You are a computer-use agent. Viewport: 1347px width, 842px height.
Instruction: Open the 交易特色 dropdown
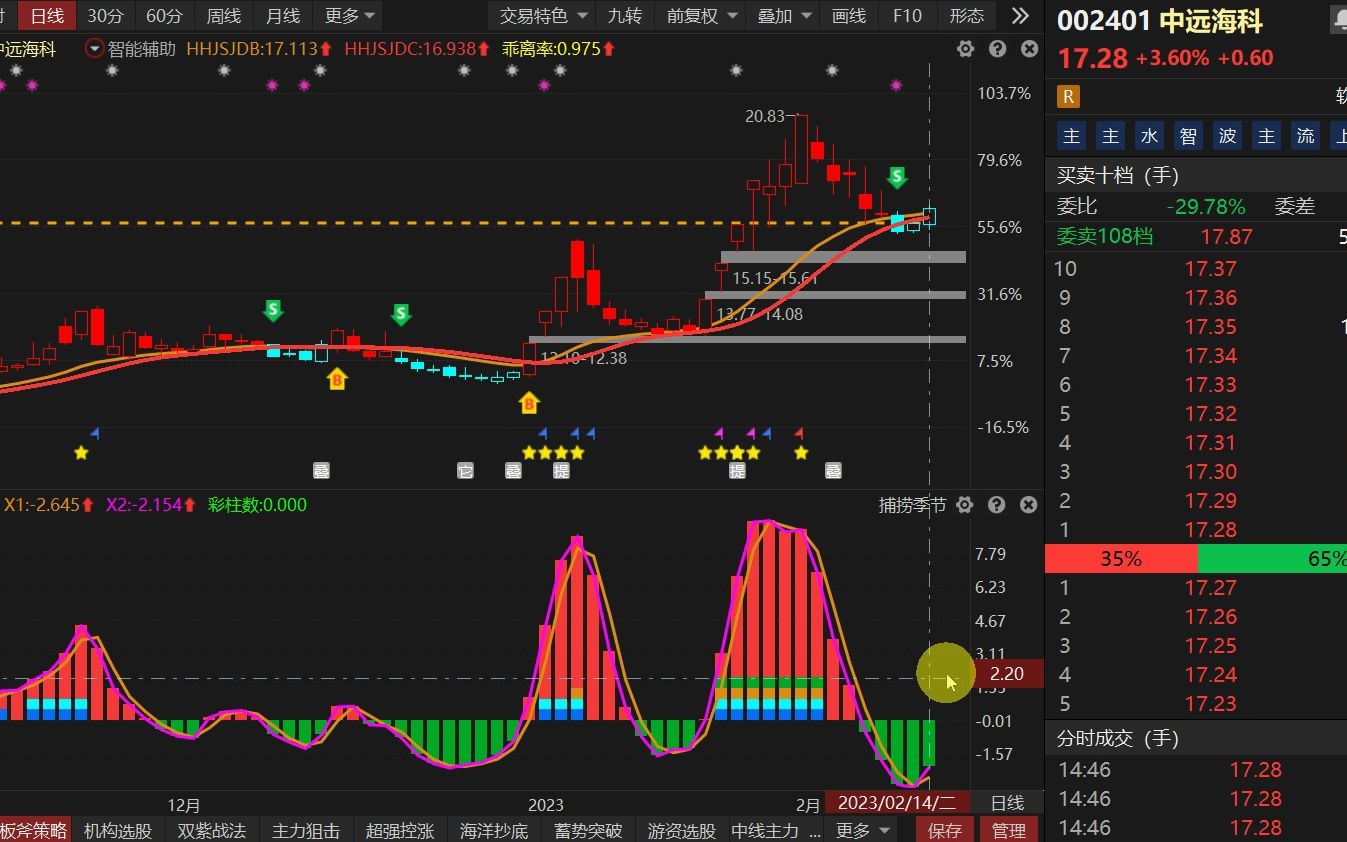point(541,16)
